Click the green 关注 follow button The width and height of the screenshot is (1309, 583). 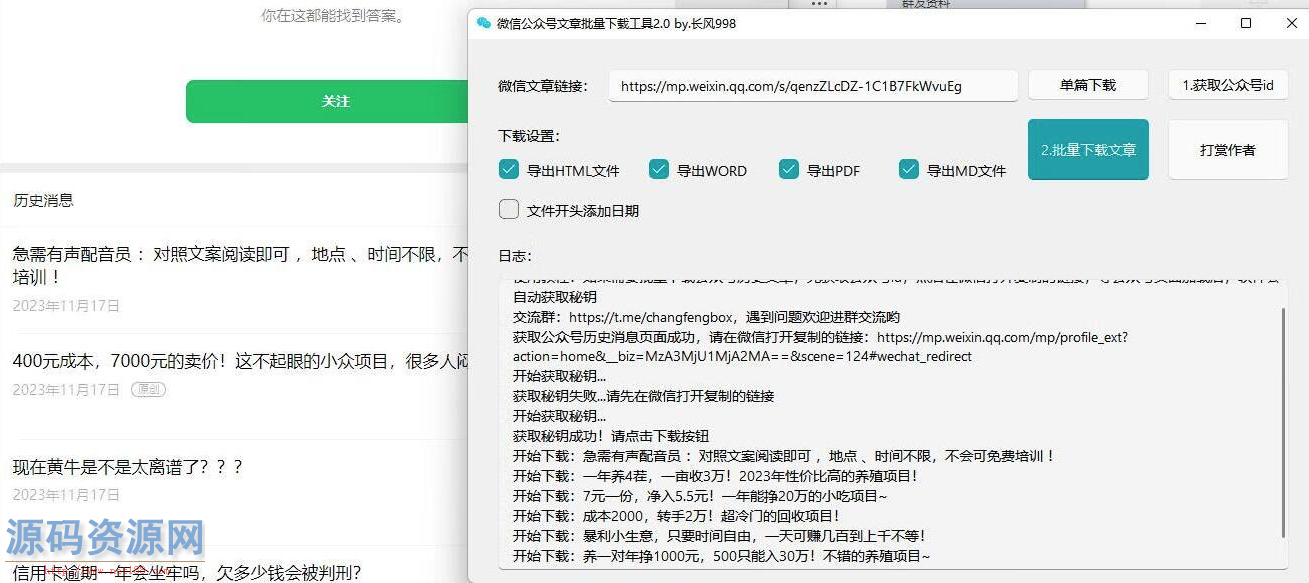click(336, 101)
